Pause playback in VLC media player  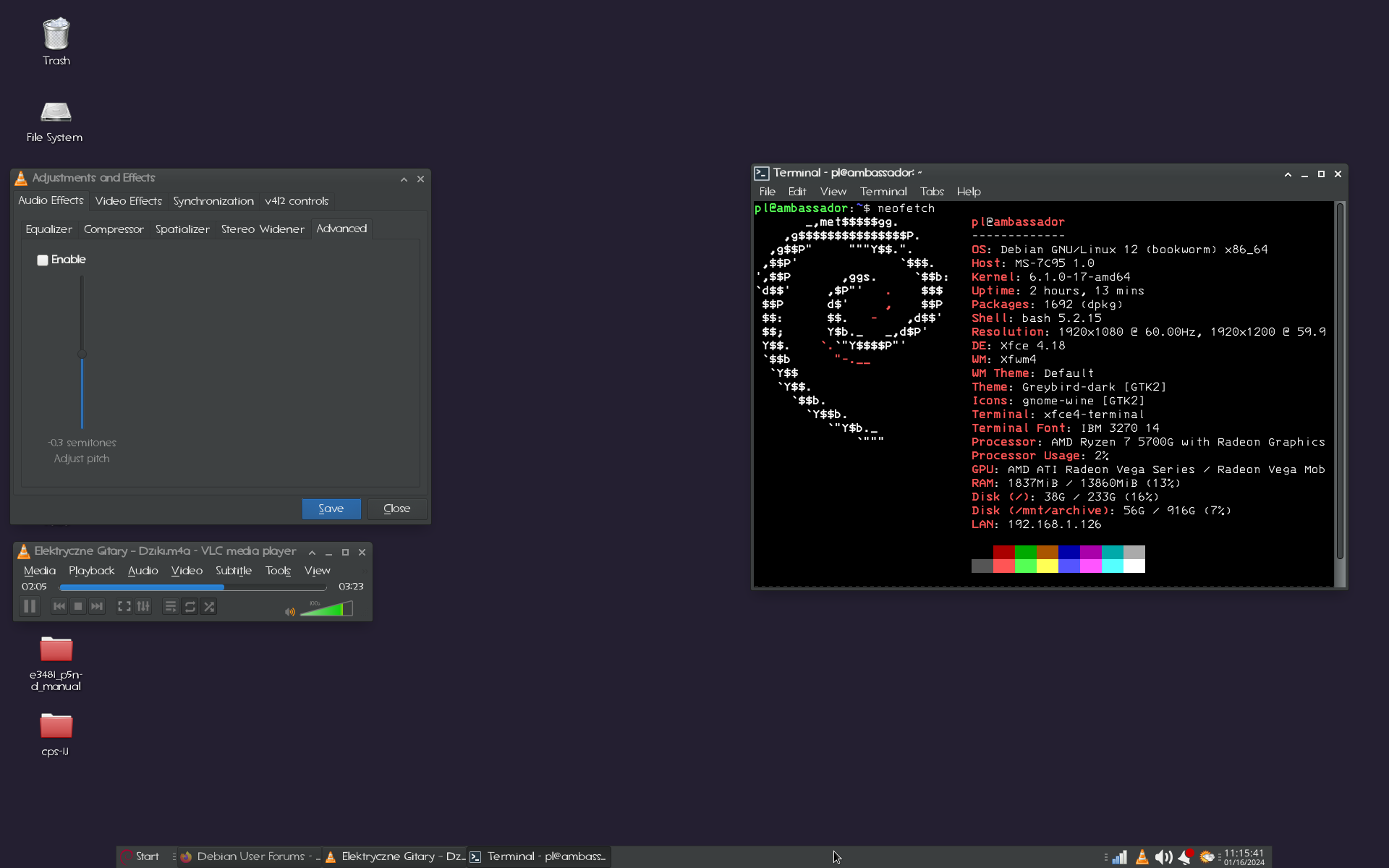[x=30, y=606]
